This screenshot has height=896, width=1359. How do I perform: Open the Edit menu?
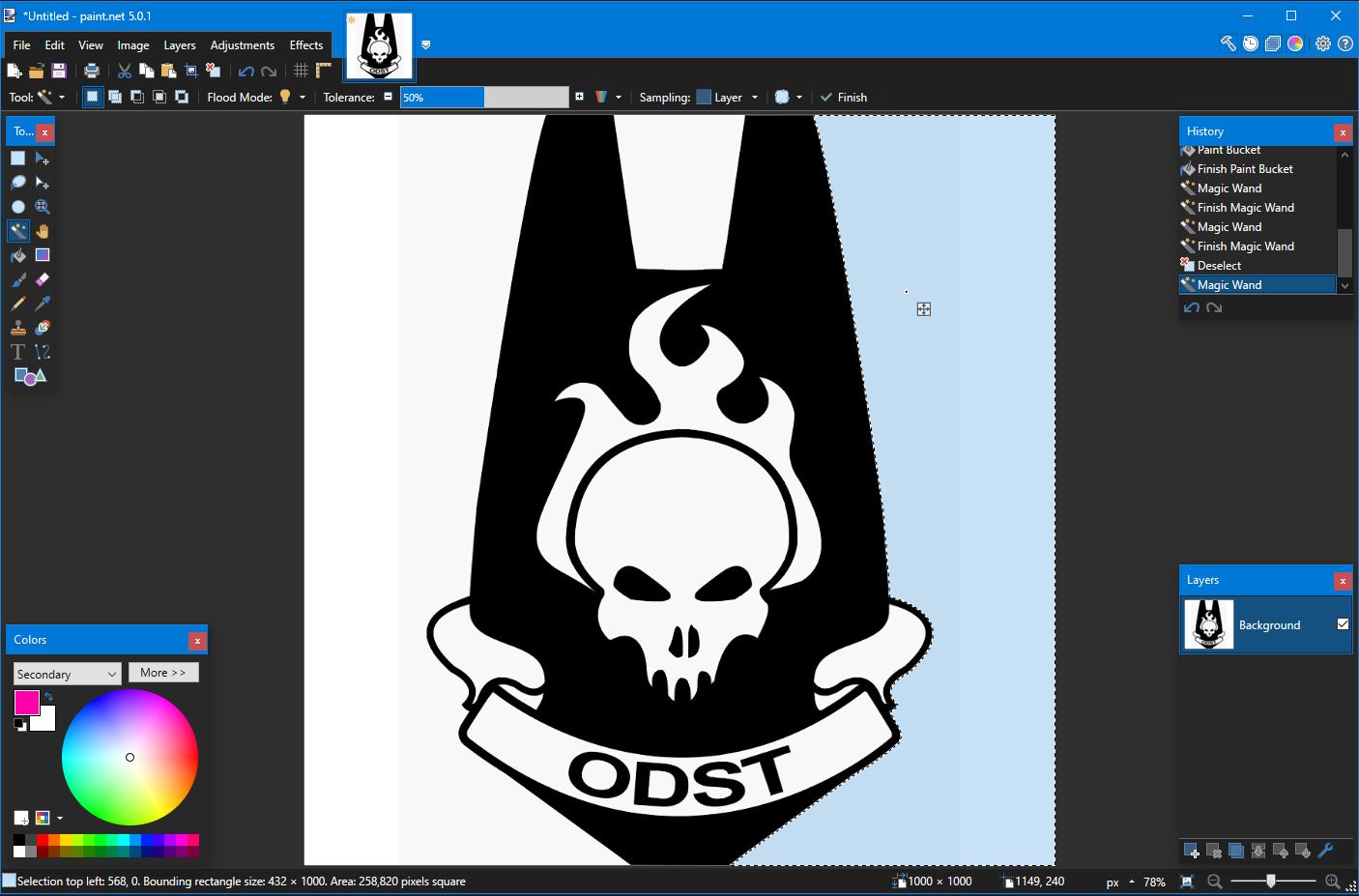point(55,44)
